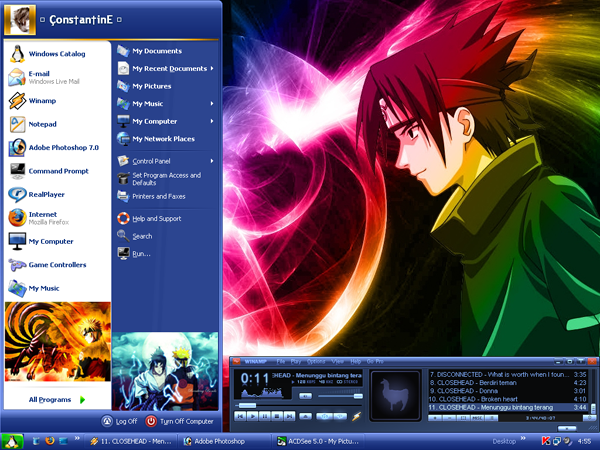Launch Firefox from Quick Launch bar
600x450 pixels.
click(x=50, y=441)
